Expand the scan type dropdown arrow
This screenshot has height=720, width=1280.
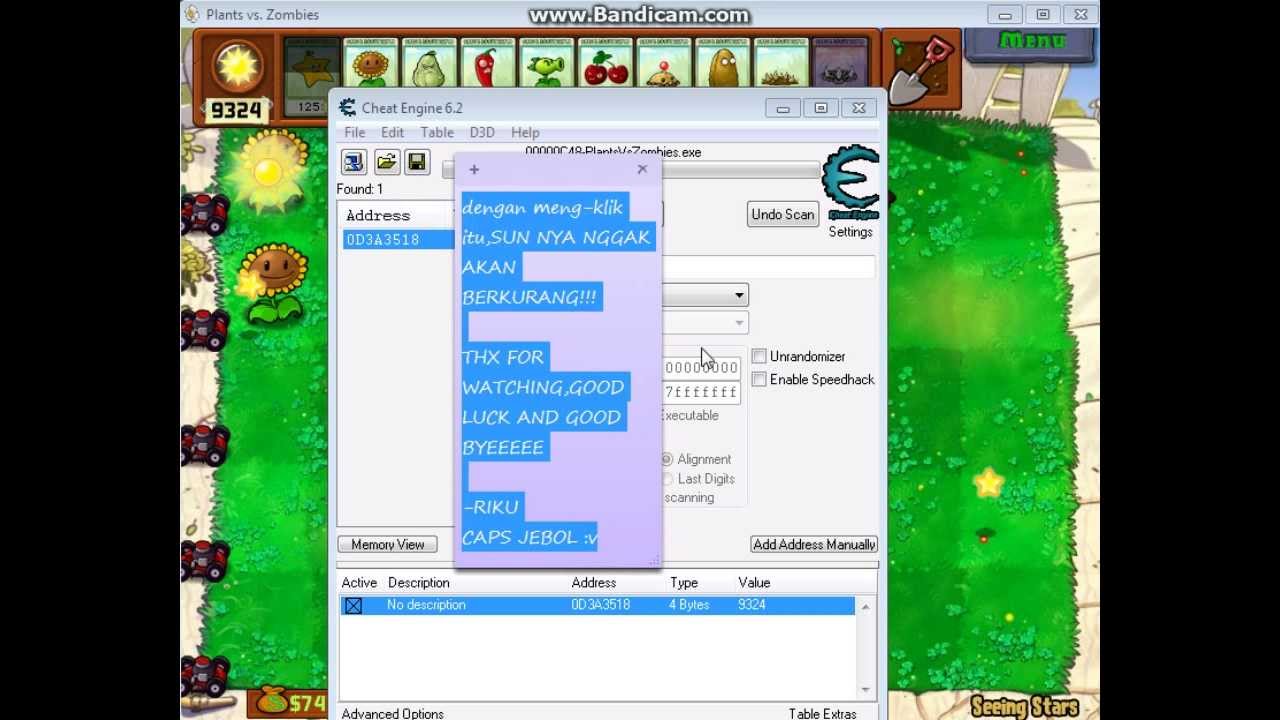[x=739, y=296]
